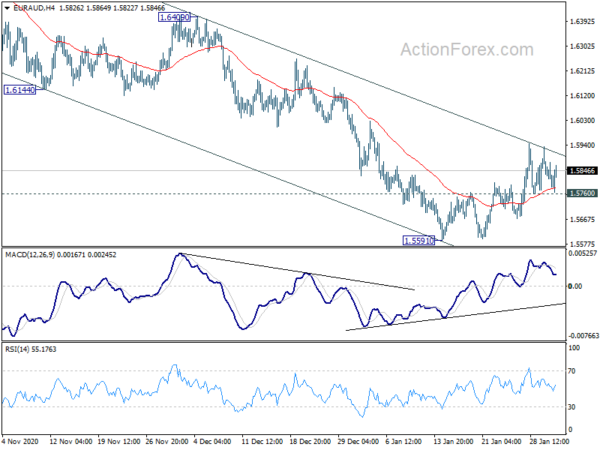Click current price tag 1.58466
600x450 pixels.
[582, 171]
